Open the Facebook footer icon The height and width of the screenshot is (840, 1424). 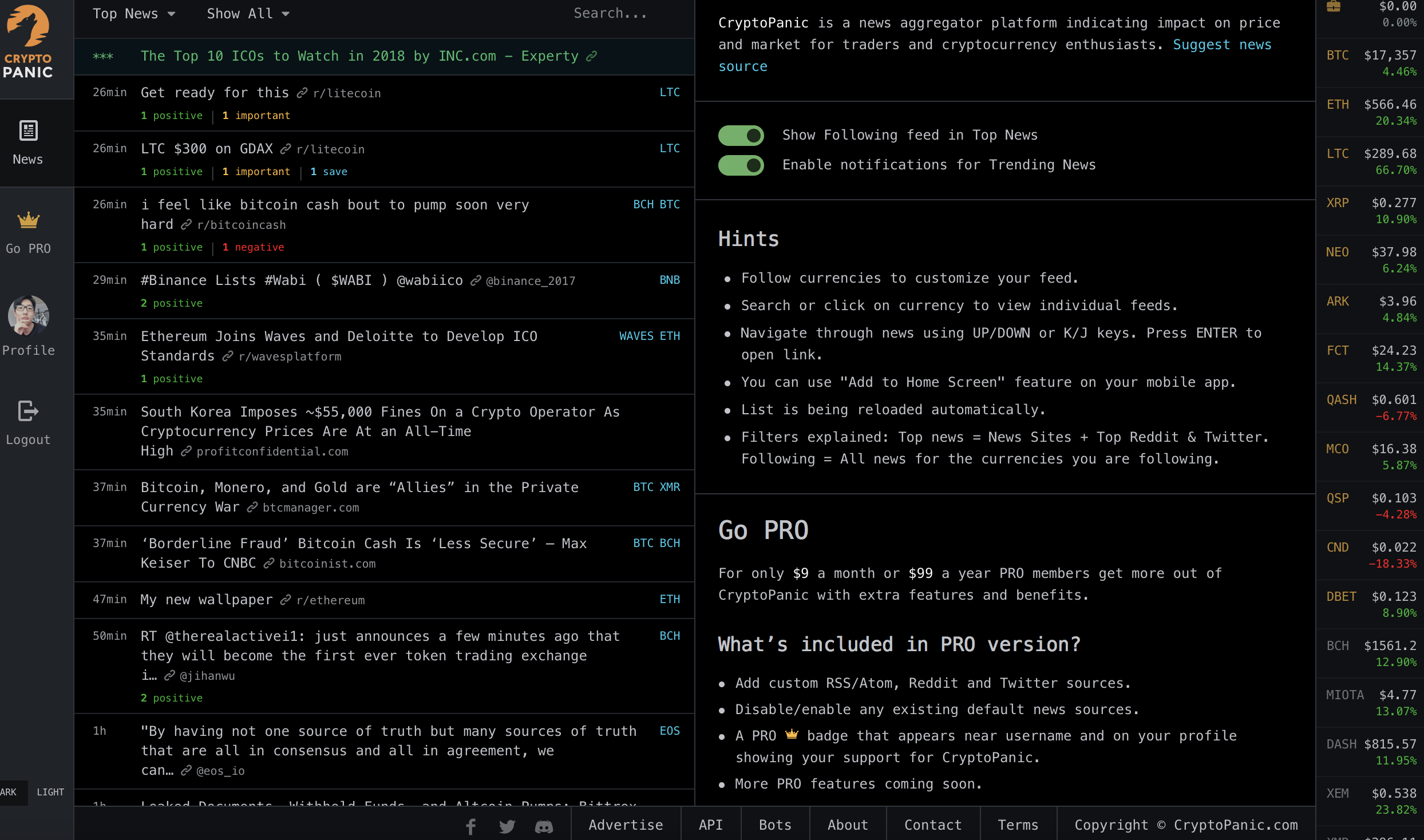470,826
